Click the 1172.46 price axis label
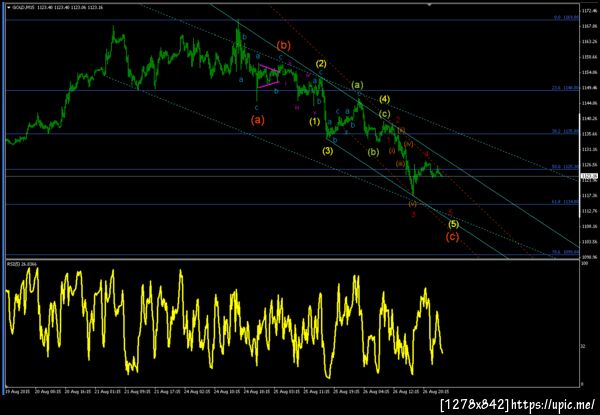Image resolution: width=600 pixels, height=415 pixels. 588,10
